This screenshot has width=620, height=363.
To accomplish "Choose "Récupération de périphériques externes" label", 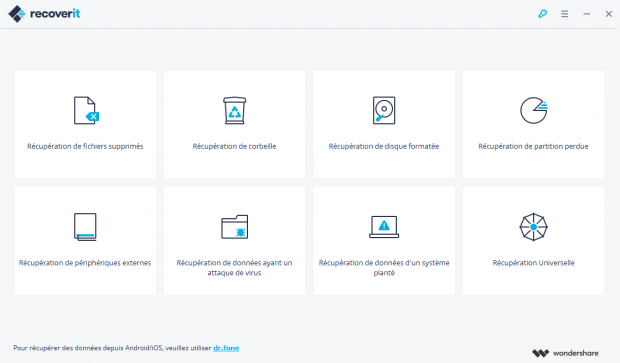I will pos(85,263).
